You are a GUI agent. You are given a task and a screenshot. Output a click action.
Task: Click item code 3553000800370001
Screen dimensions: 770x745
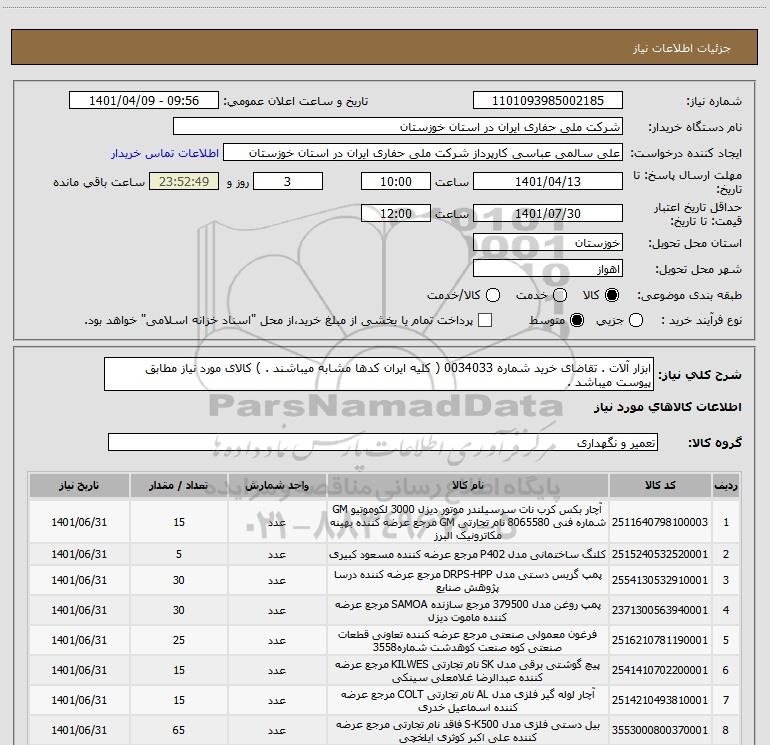click(x=660, y=730)
